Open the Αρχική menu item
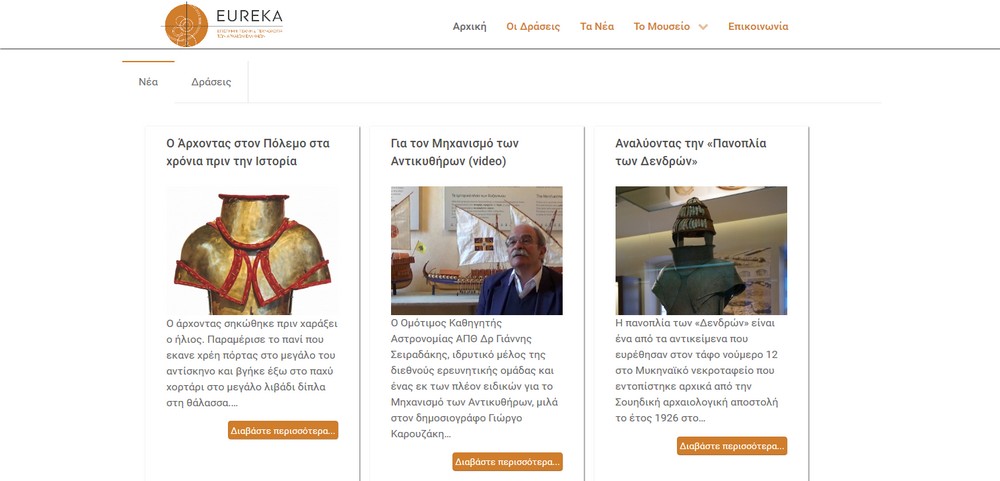The image size is (1000, 481). 469,26
